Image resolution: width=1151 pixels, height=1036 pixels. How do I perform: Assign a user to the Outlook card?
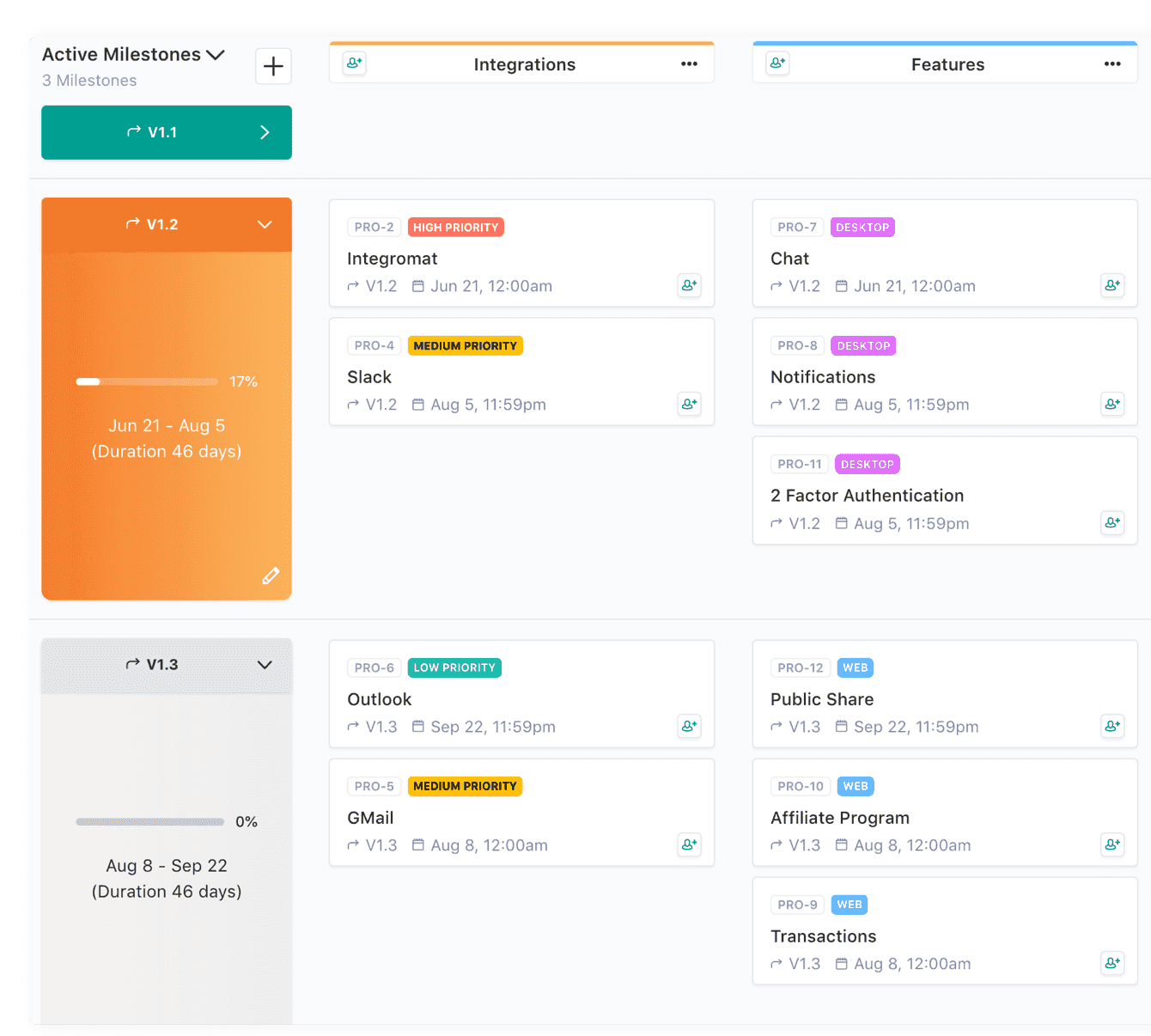coord(689,726)
